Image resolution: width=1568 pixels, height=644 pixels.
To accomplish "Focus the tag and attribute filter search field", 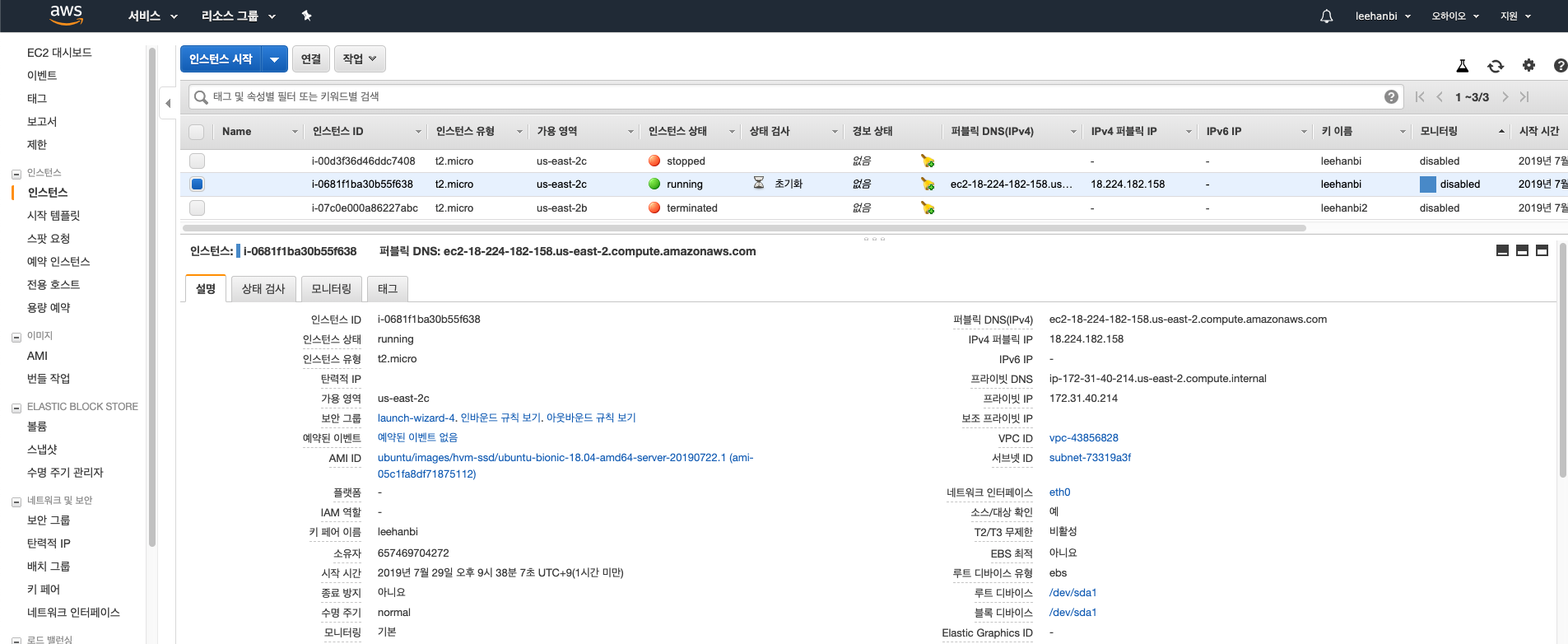I will click(x=794, y=96).
